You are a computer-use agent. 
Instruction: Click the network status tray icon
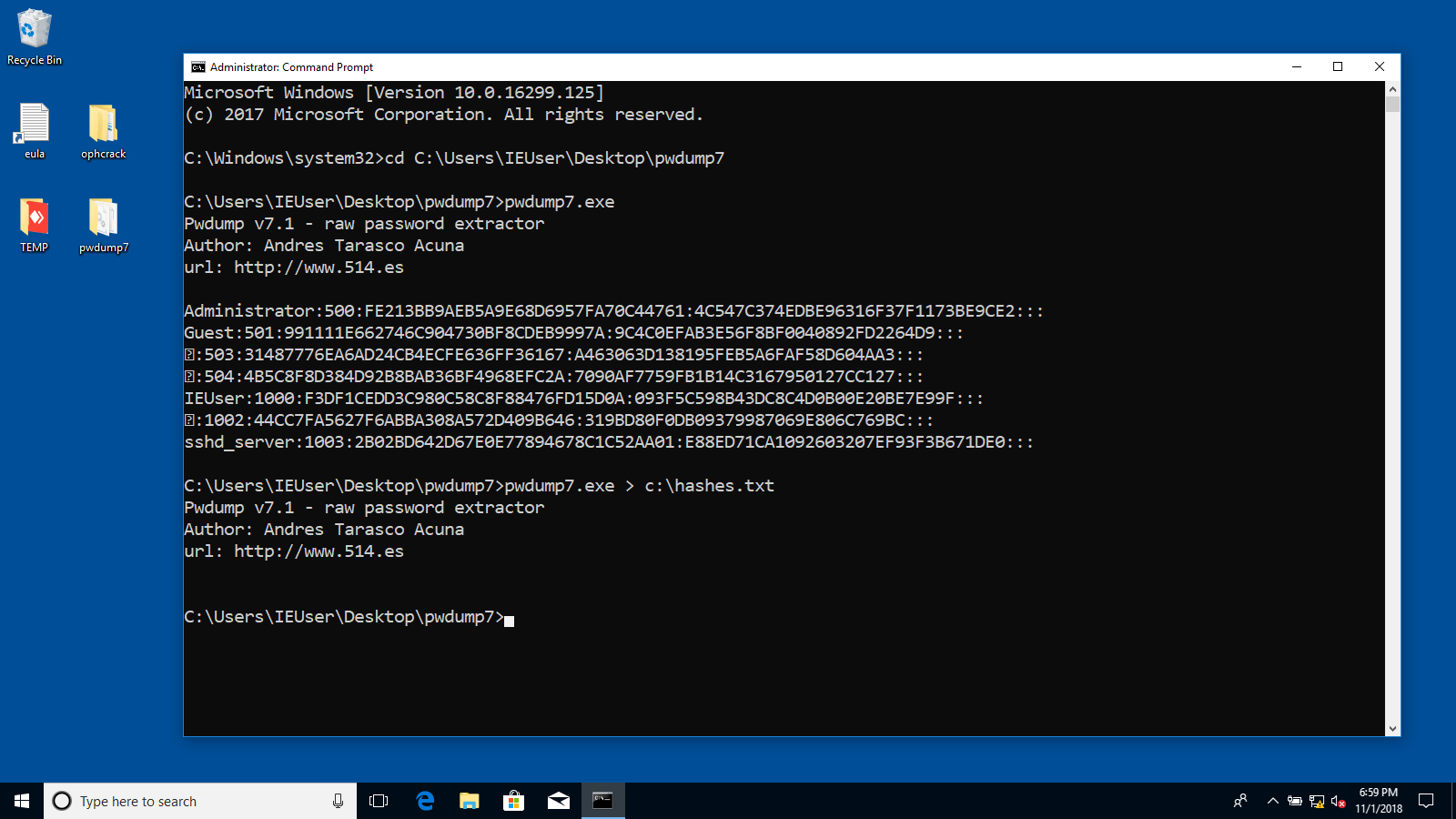point(1316,801)
